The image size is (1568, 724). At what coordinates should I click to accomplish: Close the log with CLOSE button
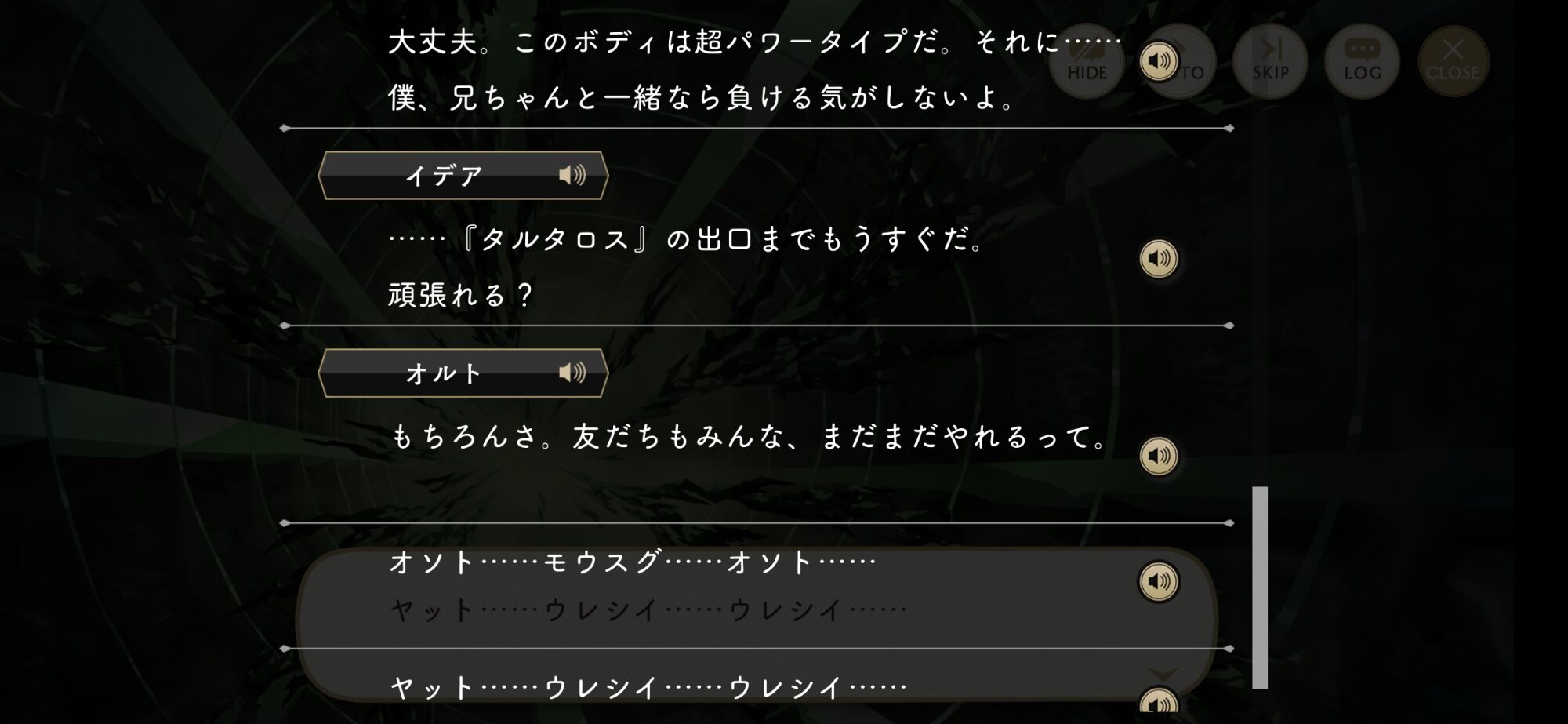click(1453, 60)
